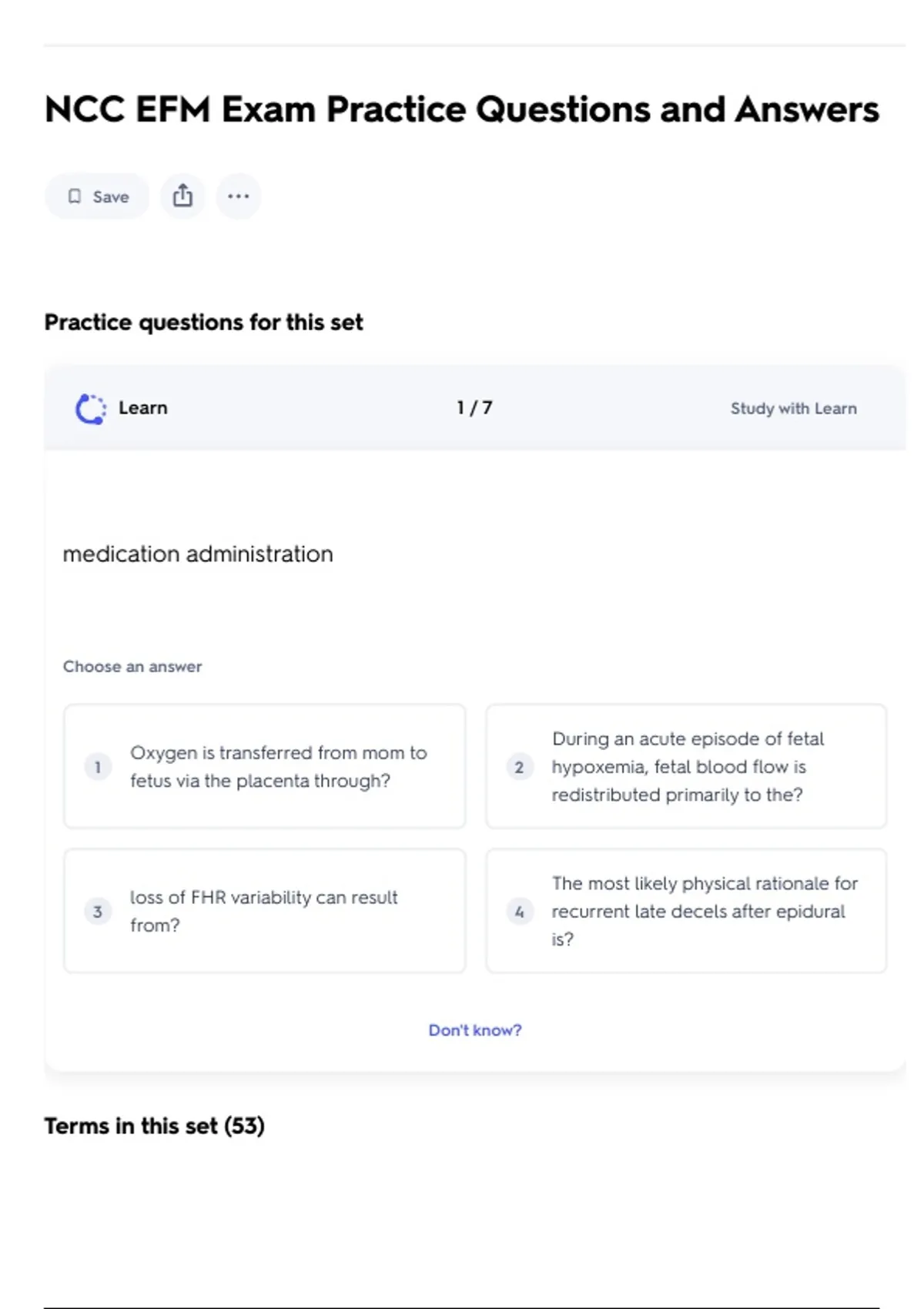Click the 1 / 7 progress counter
Screen dimensions: 924x1309
point(474,408)
